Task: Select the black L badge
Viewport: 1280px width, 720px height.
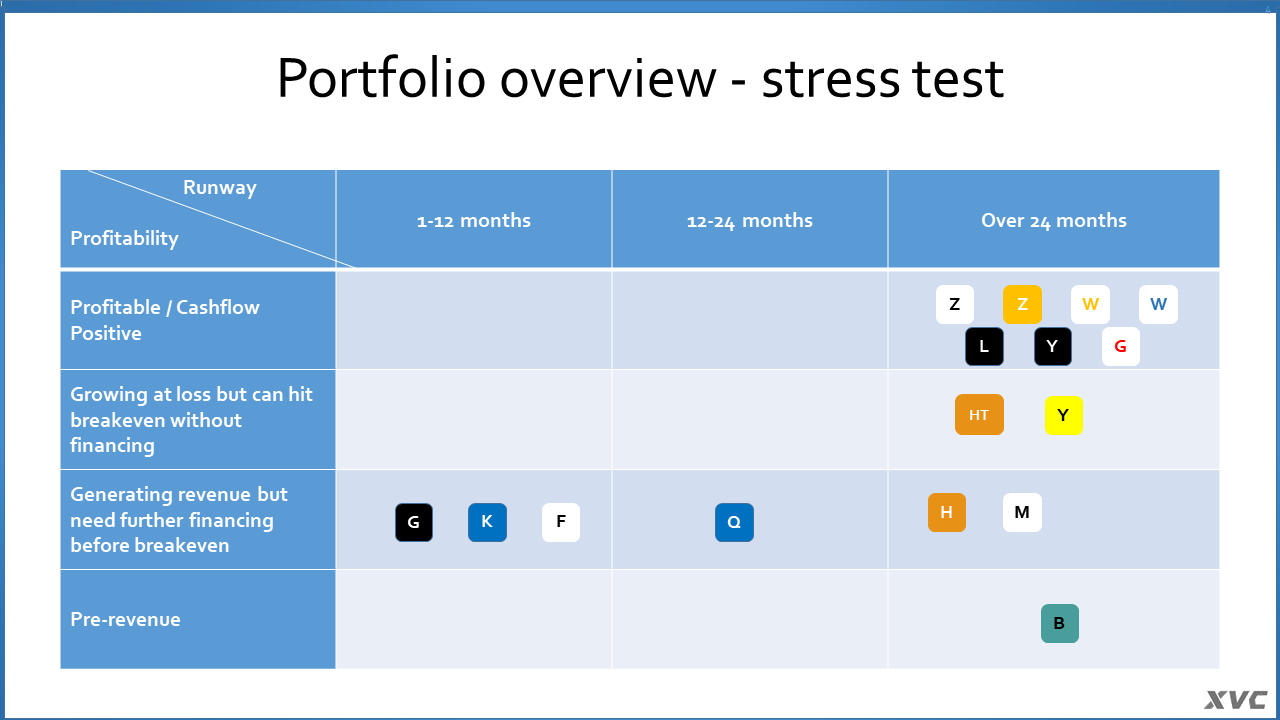Action: (984, 347)
